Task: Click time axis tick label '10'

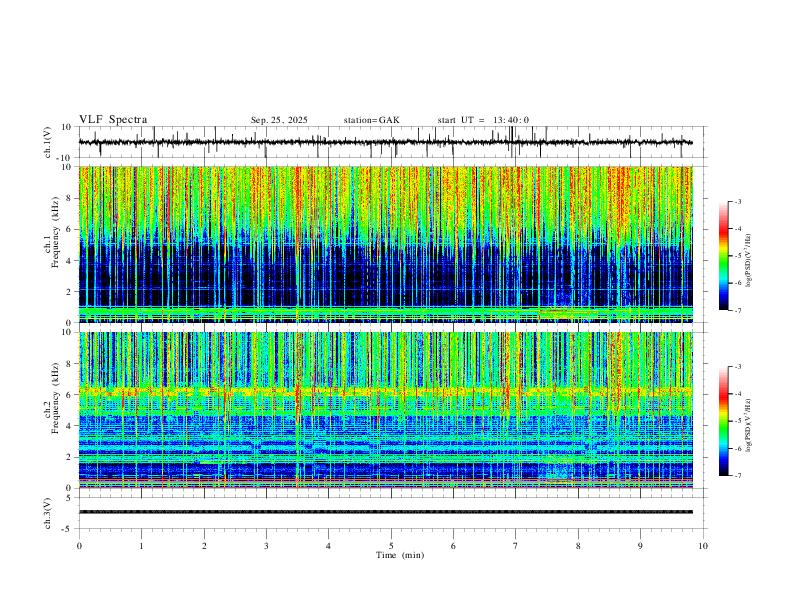Action: coord(703,546)
